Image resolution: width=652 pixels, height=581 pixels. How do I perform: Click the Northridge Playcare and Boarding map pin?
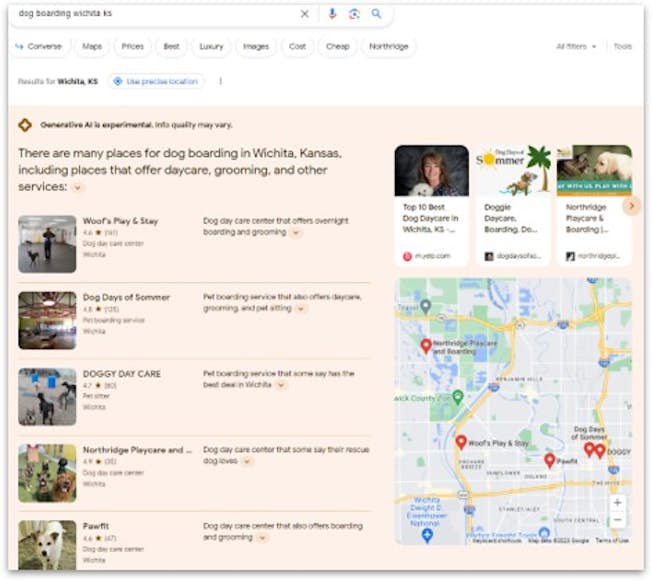pos(426,345)
